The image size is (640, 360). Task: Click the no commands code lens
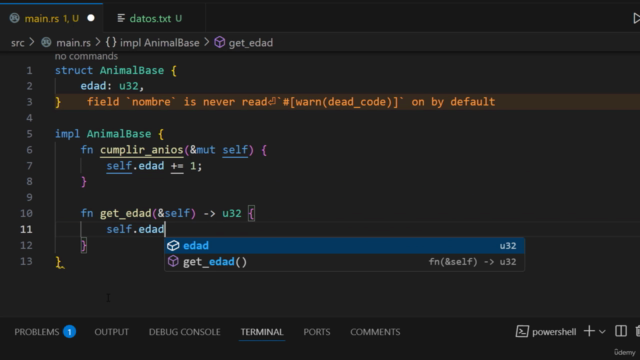click(x=86, y=56)
